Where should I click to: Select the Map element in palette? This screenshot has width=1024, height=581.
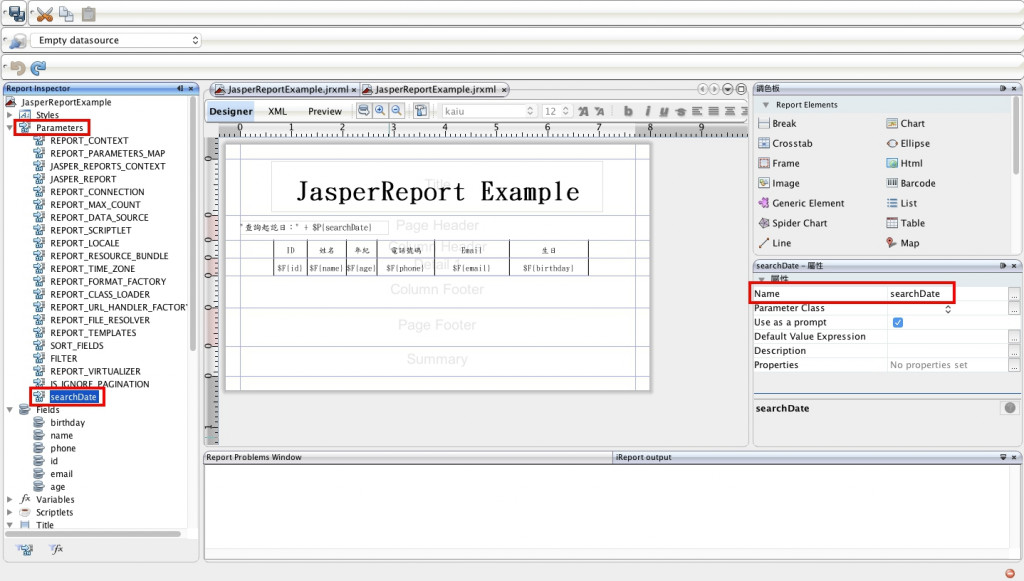tap(903, 243)
